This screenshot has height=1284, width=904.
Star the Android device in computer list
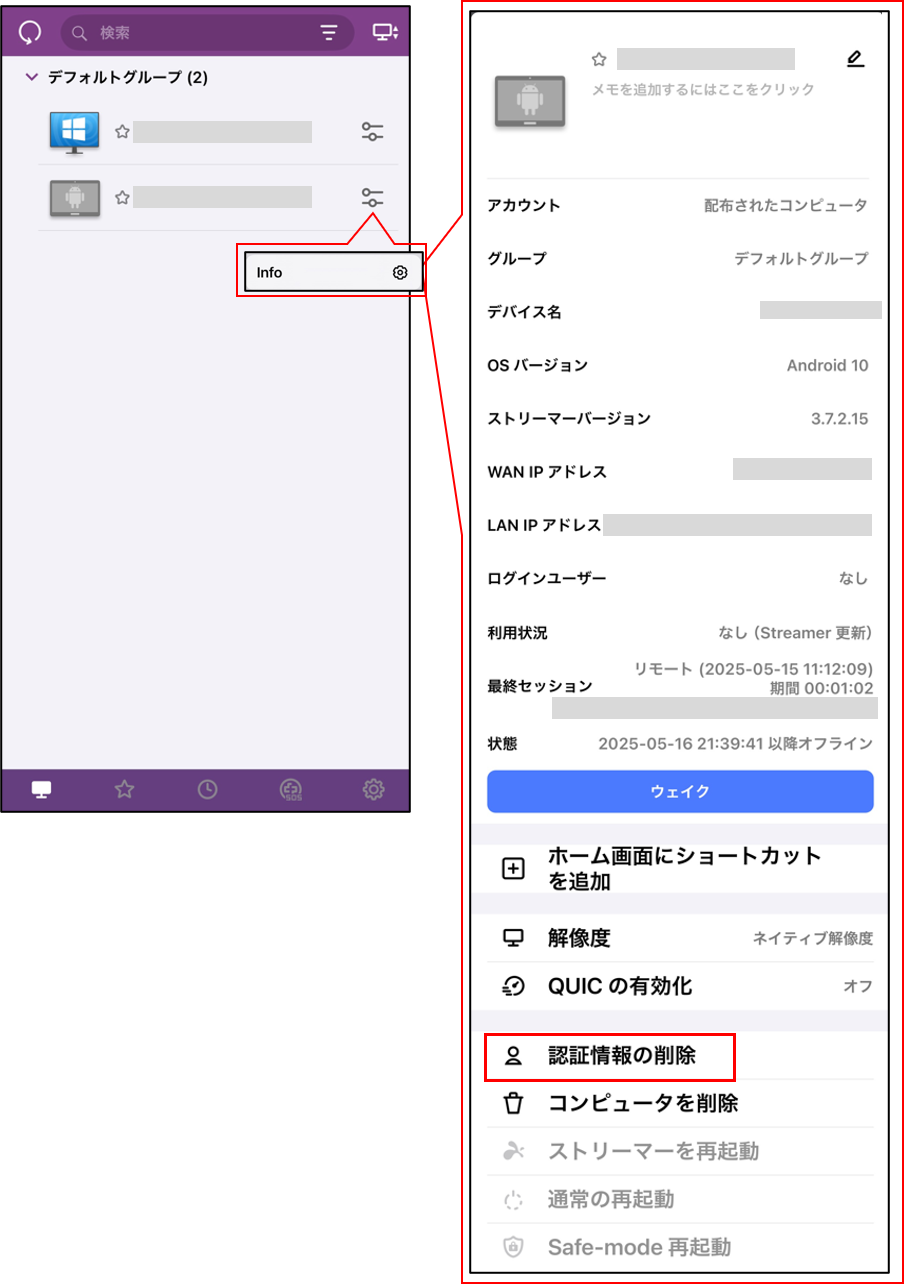pos(122,197)
